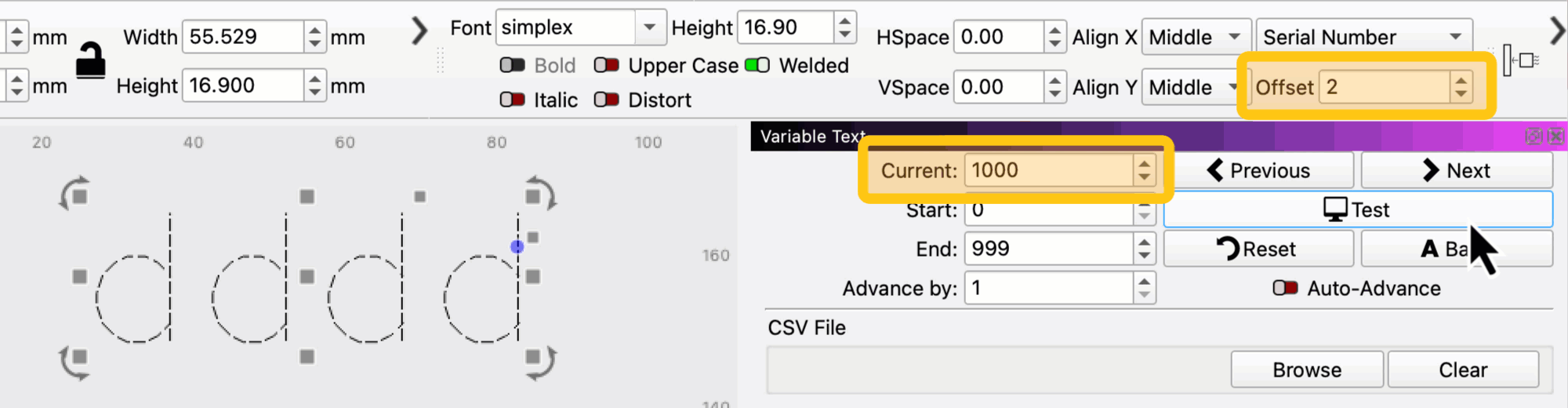The height and width of the screenshot is (408, 1568).
Task: Open the Font dropdown showing simplex
Action: (649, 27)
